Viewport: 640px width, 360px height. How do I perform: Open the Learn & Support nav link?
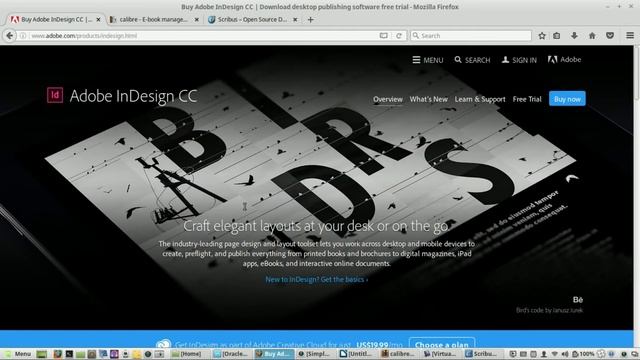(480, 99)
